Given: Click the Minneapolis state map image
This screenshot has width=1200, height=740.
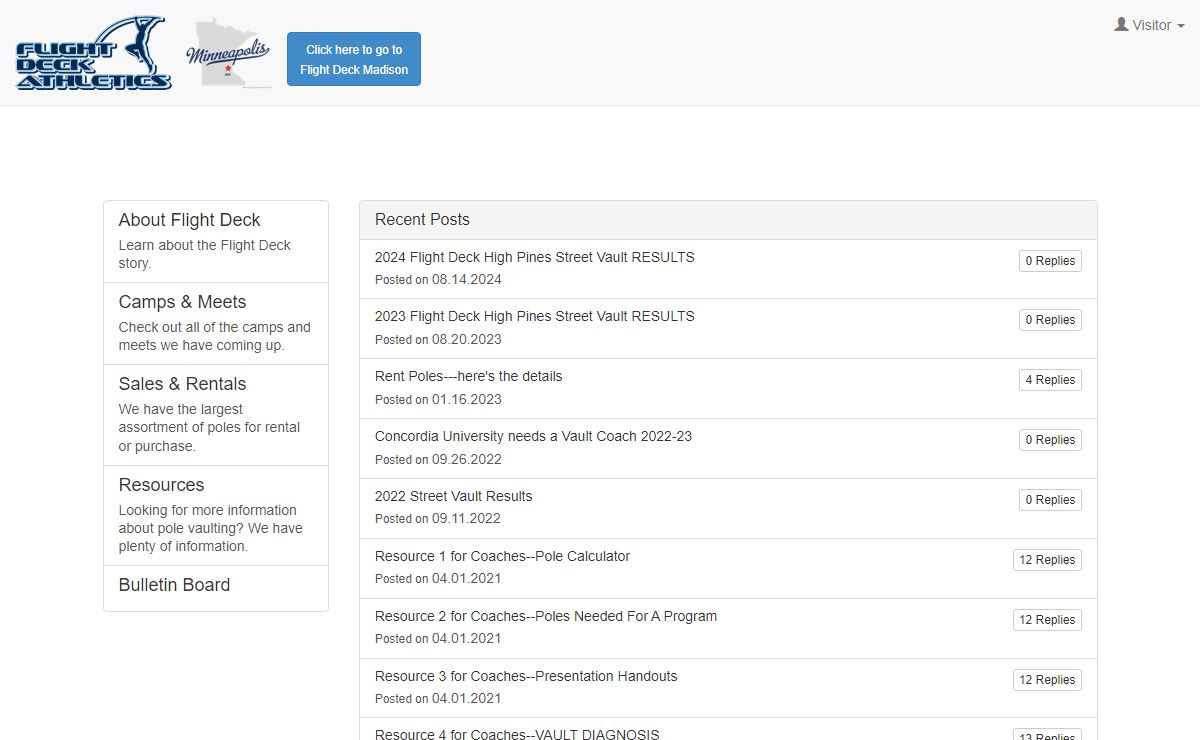Looking at the screenshot, I should point(228,53).
